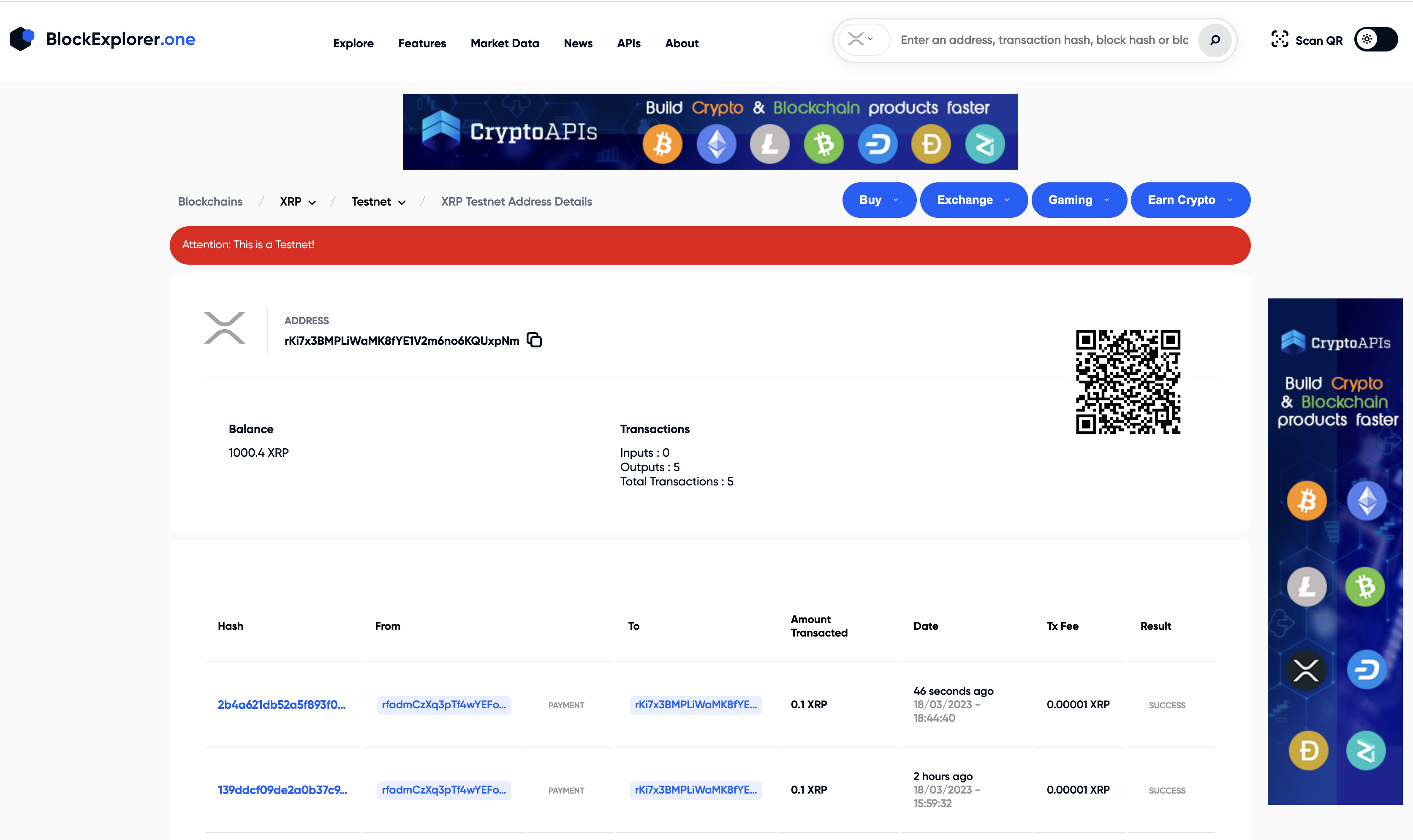Copy the XRP address to clipboard
The width and height of the screenshot is (1413, 840).
coord(534,340)
